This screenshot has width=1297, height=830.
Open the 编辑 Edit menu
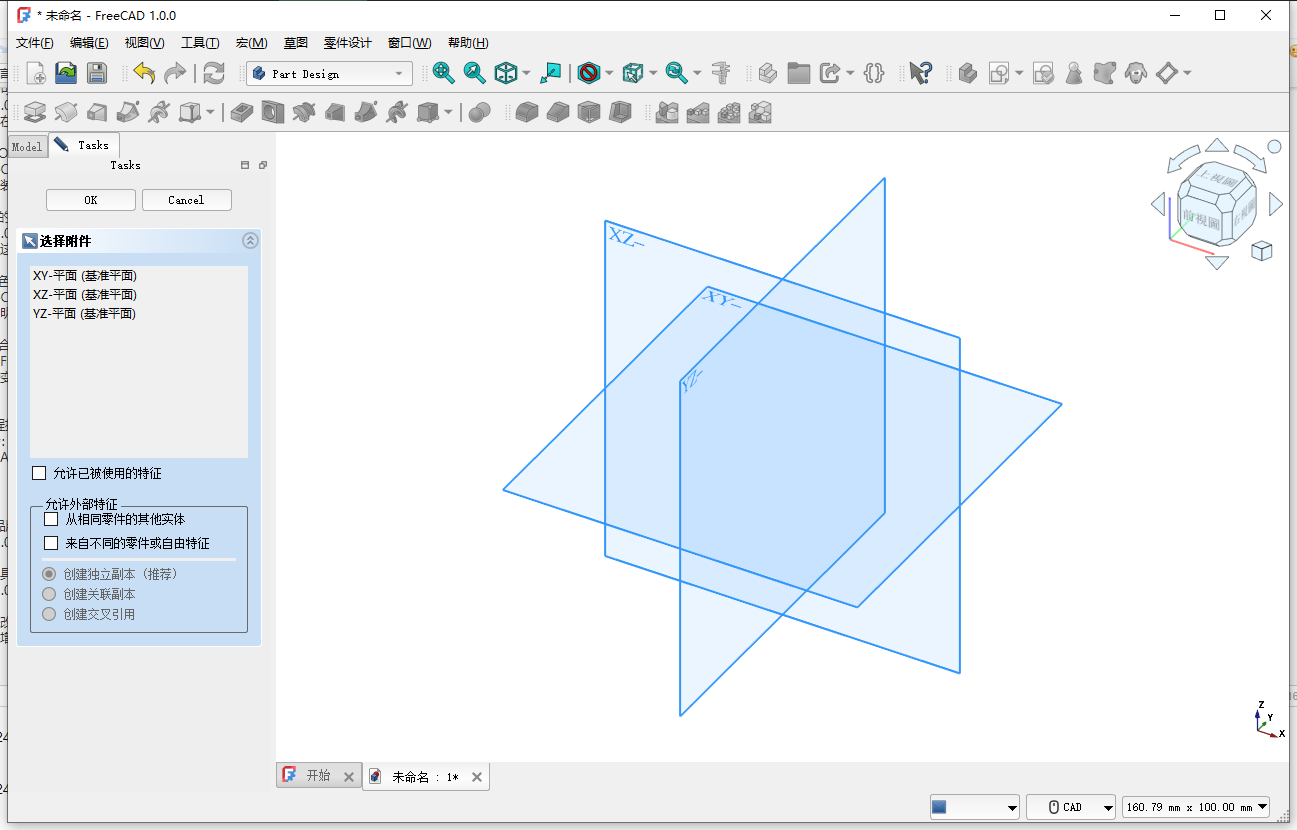tap(89, 43)
